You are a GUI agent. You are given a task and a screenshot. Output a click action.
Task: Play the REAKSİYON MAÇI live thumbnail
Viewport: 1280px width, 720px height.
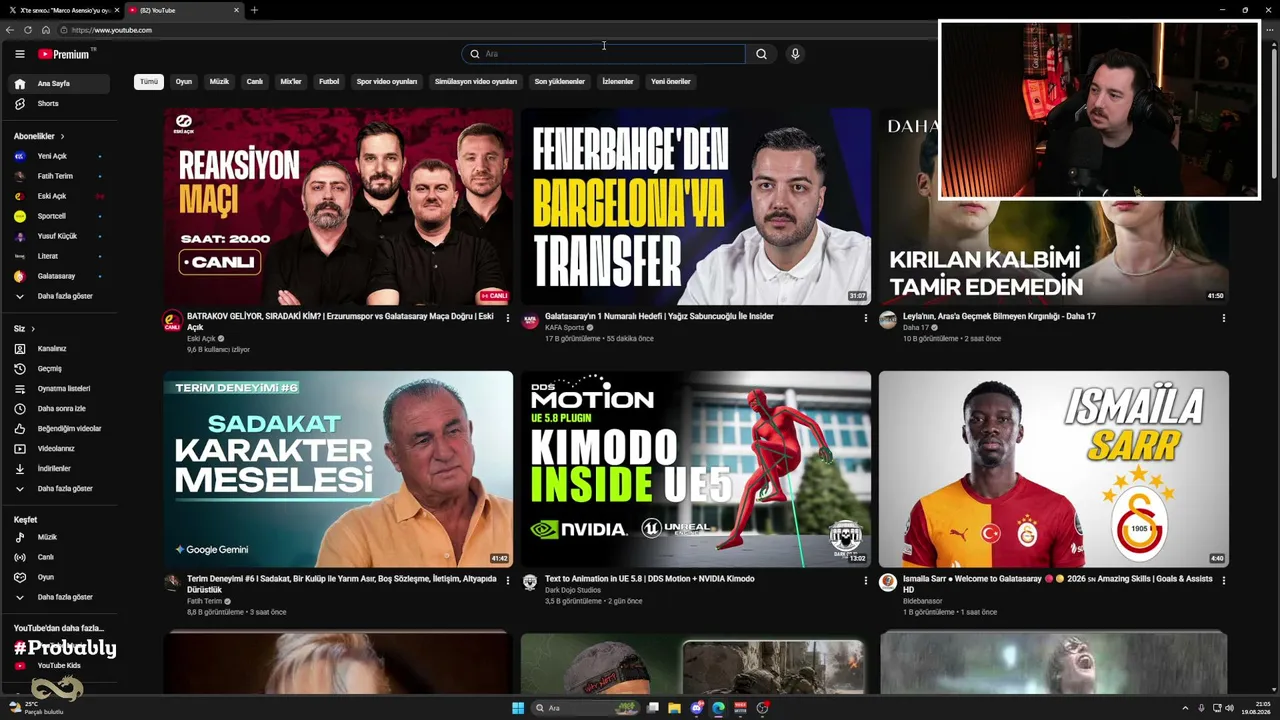(x=338, y=207)
